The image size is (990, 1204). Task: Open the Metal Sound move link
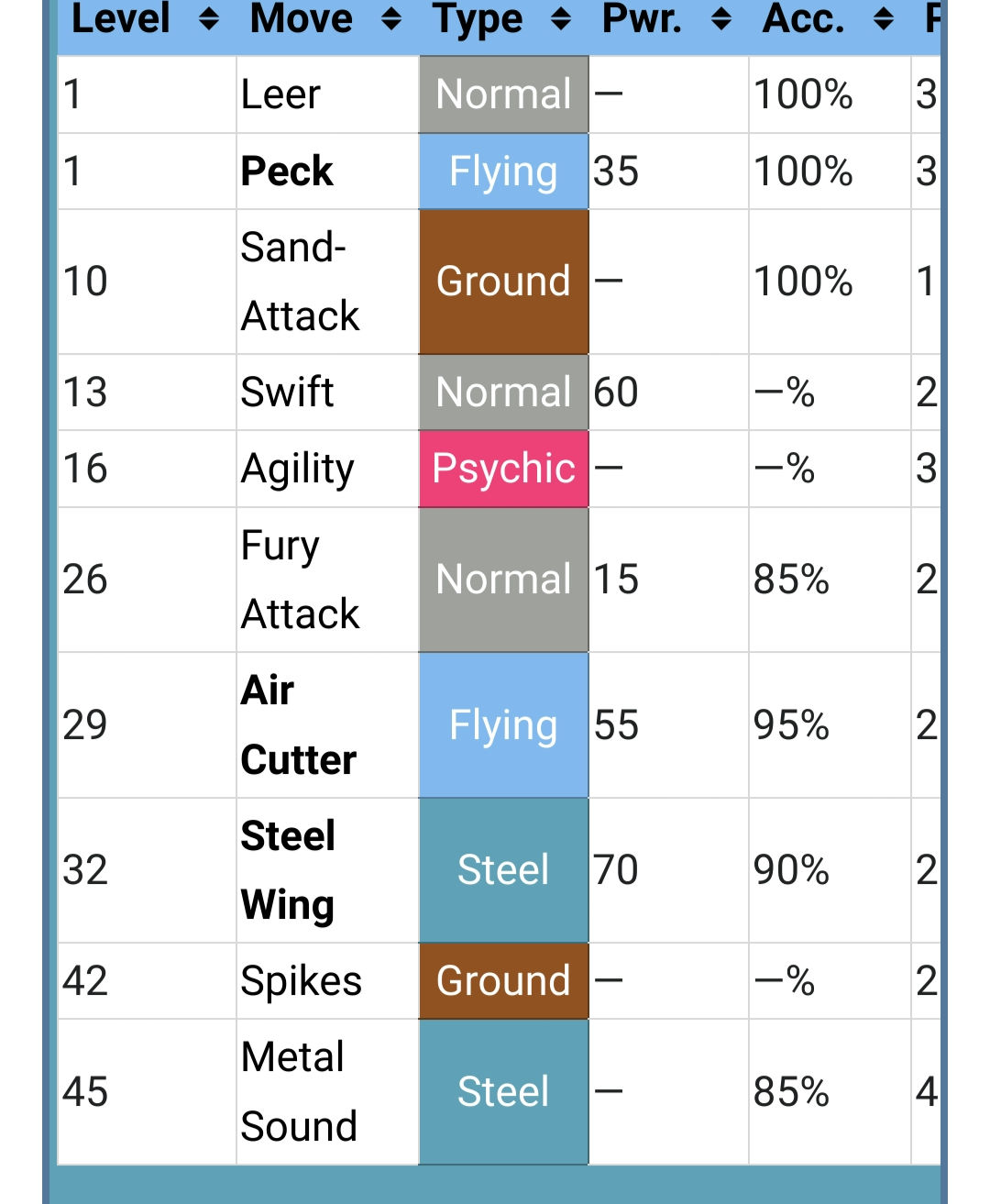[x=299, y=1091]
